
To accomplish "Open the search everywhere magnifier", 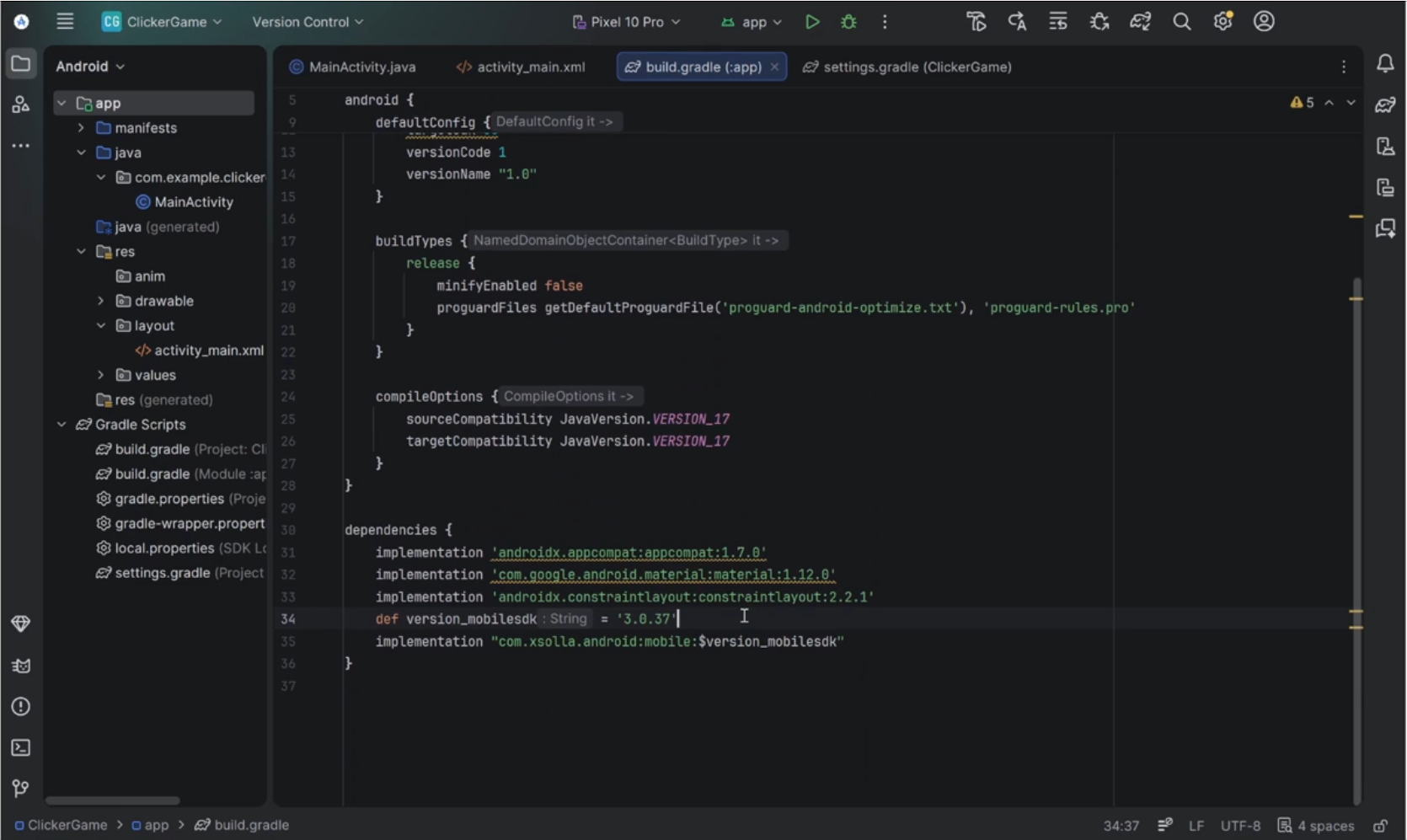I will tap(1181, 22).
